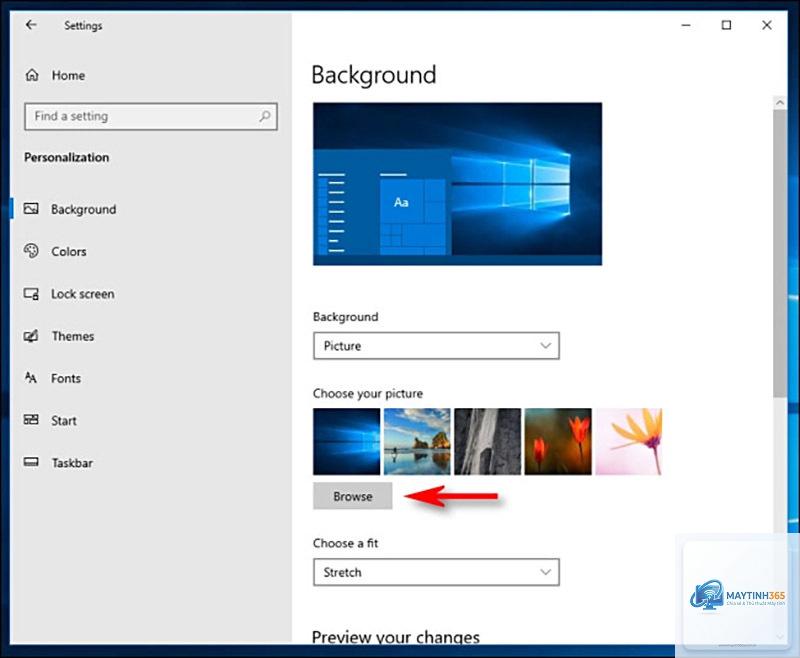This screenshot has height=658, width=800.
Task: Click the vertical scrollbar thumb
Action: pos(780,254)
